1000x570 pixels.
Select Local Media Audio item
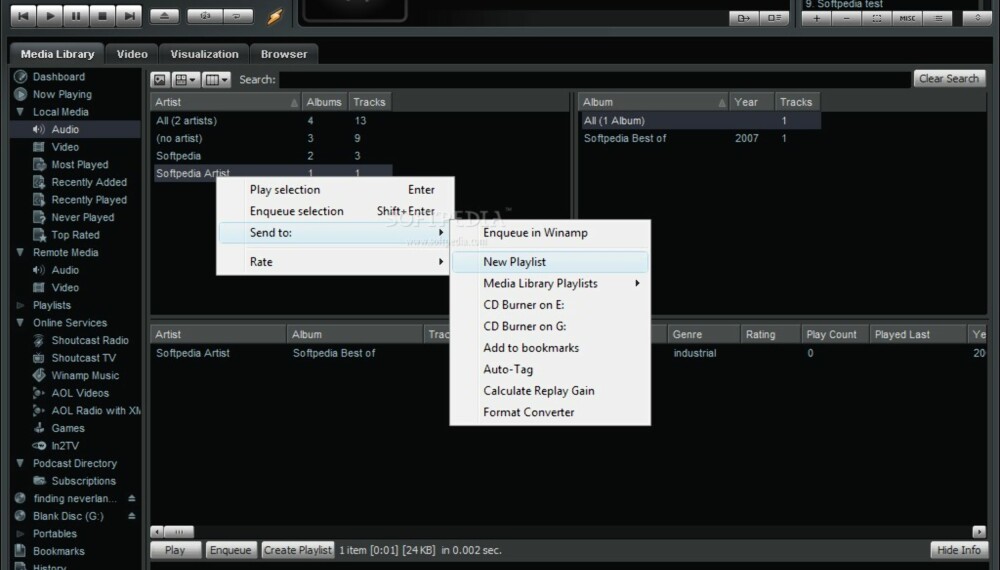click(65, 129)
